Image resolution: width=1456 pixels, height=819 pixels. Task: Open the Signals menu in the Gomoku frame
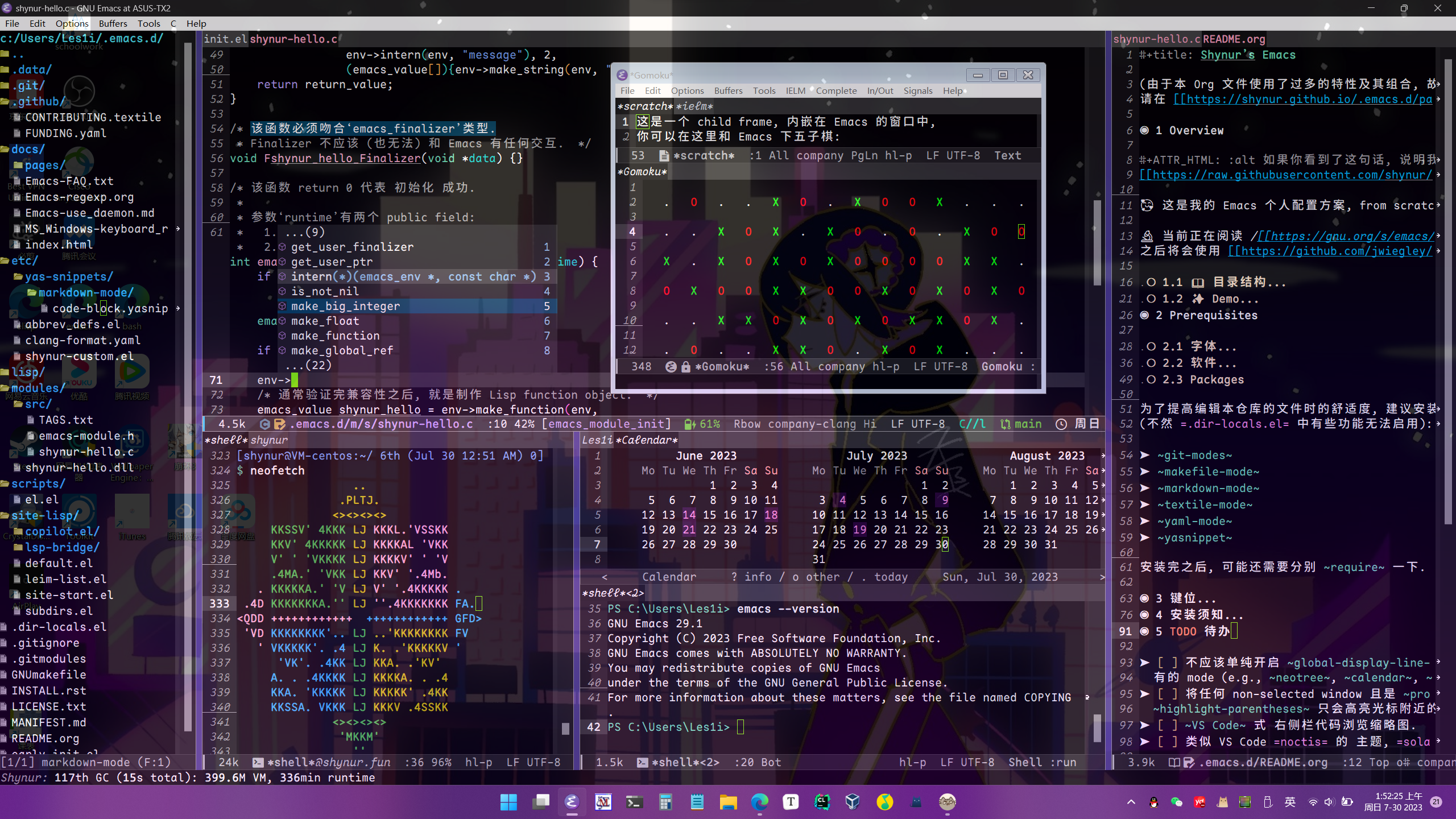point(918,90)
